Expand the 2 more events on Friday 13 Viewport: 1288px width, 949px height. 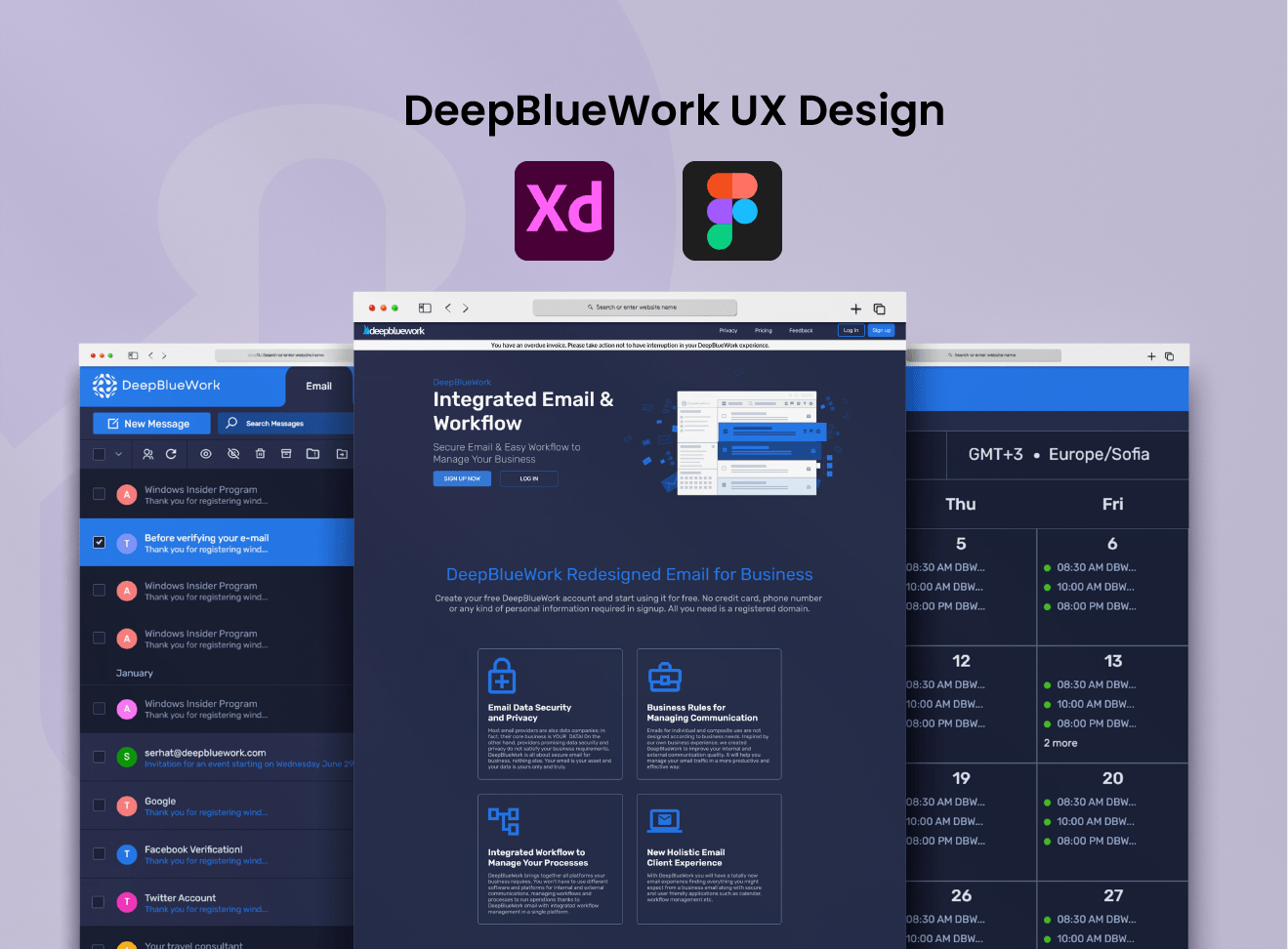pyautogui.click(x=1059, y=743)
